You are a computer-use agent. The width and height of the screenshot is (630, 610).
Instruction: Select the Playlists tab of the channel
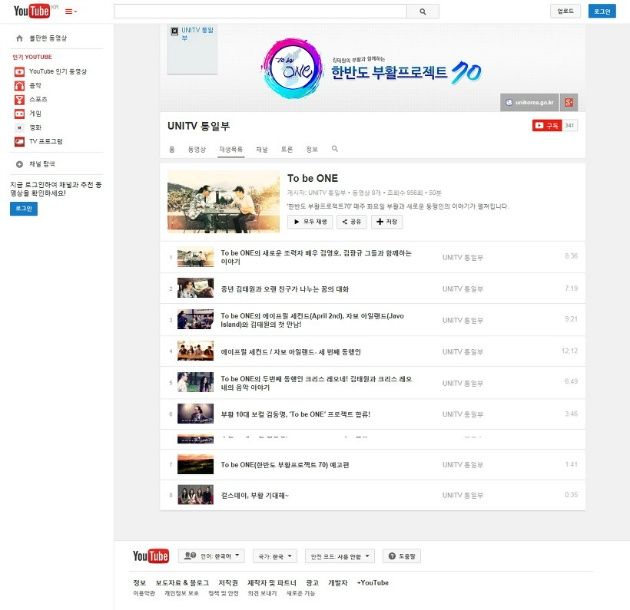[x=231, y=149]
